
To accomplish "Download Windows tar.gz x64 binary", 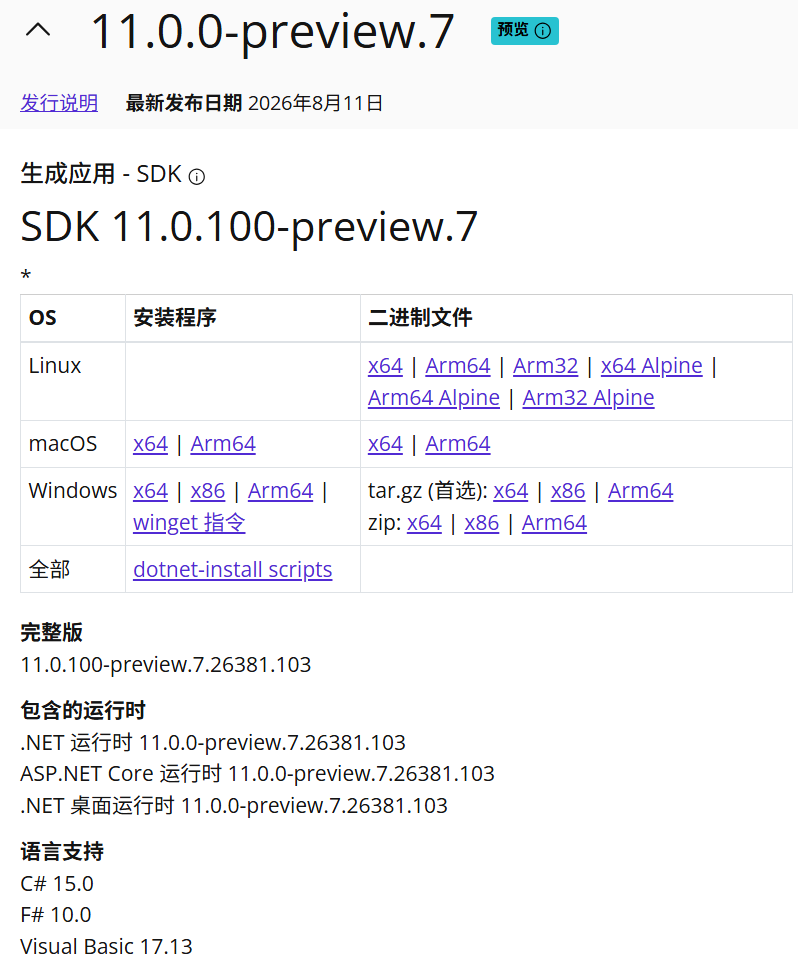I will 511,491.
